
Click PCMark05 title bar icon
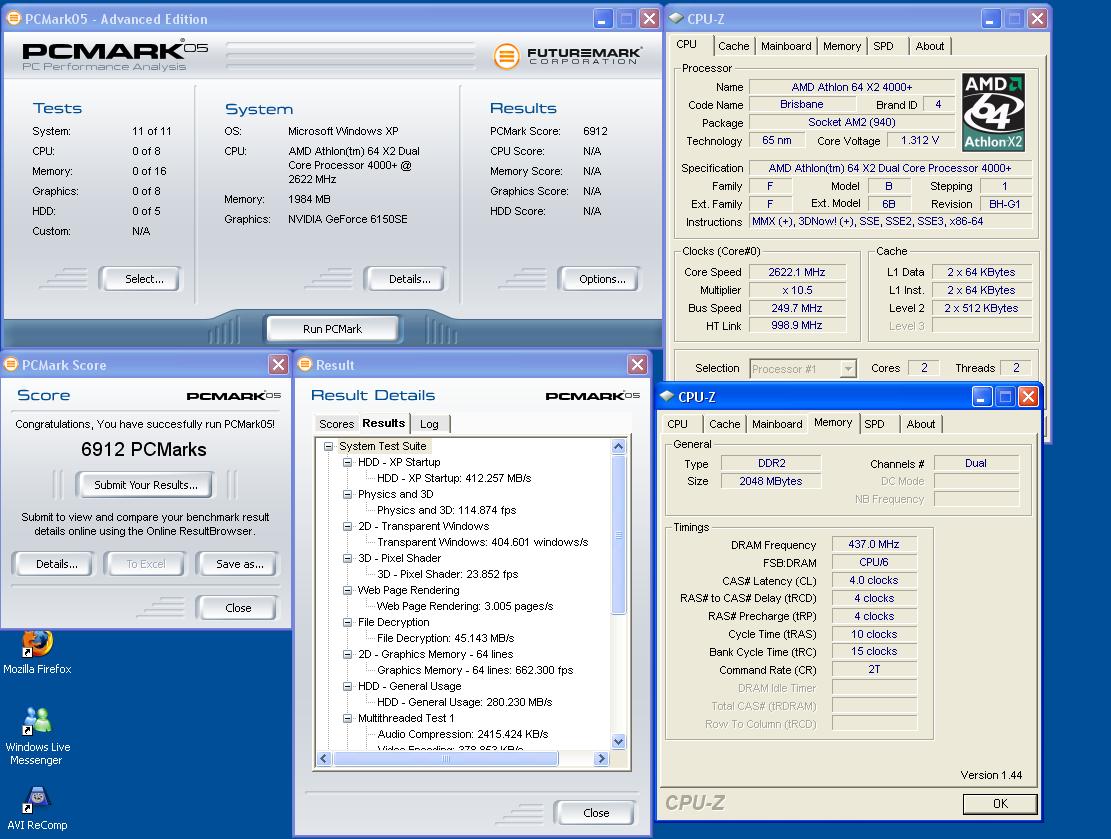pos(13,18)
